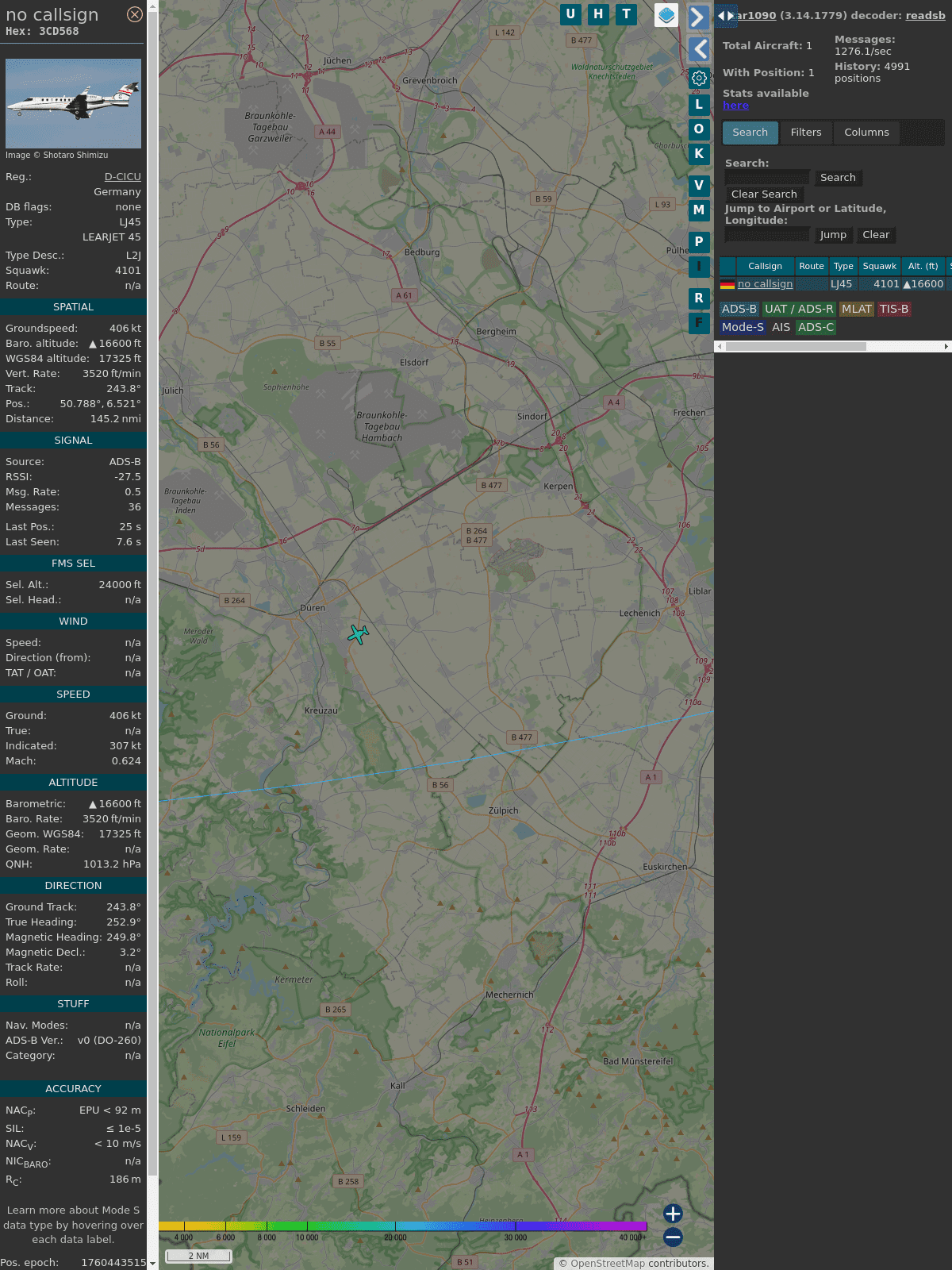952x1270 pixels.
Task: Switch to the Filters tab
Action: (806, 133)
